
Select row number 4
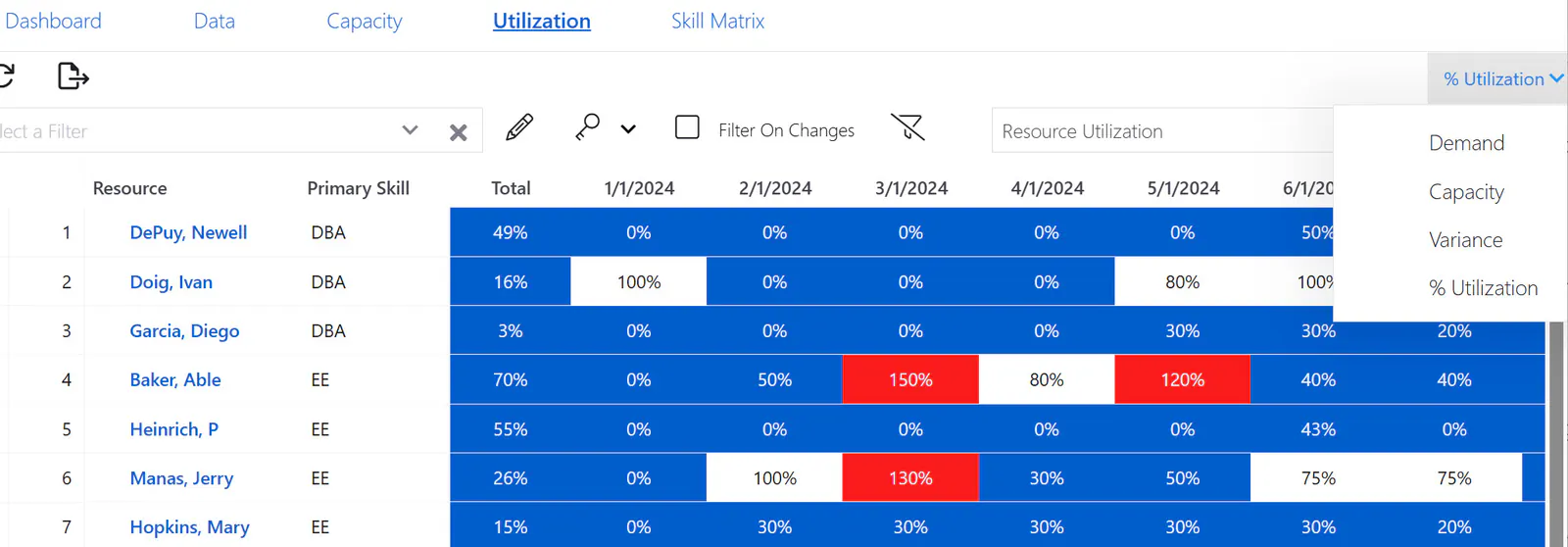(x=66, y=379)
